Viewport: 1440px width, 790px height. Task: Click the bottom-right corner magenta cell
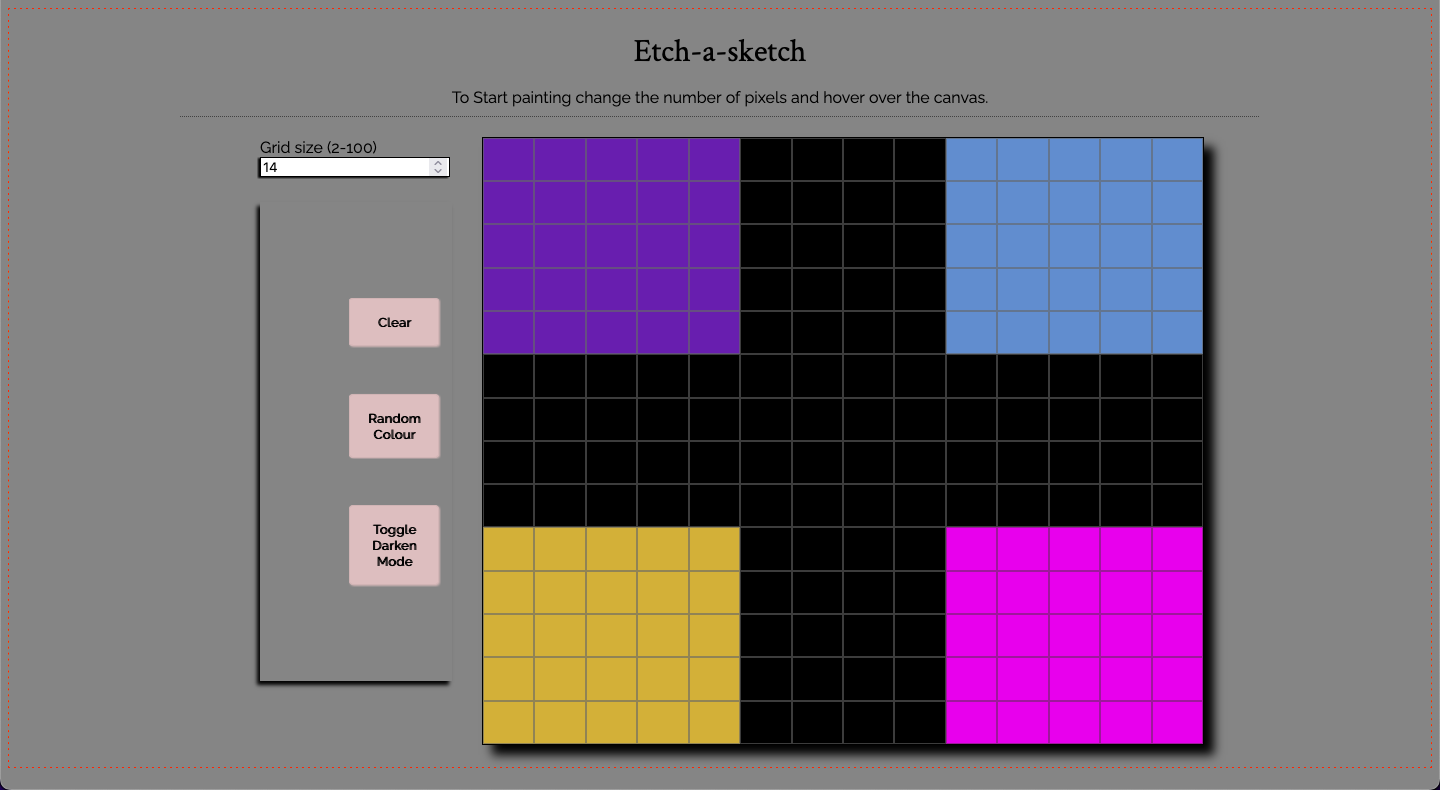1177,722
